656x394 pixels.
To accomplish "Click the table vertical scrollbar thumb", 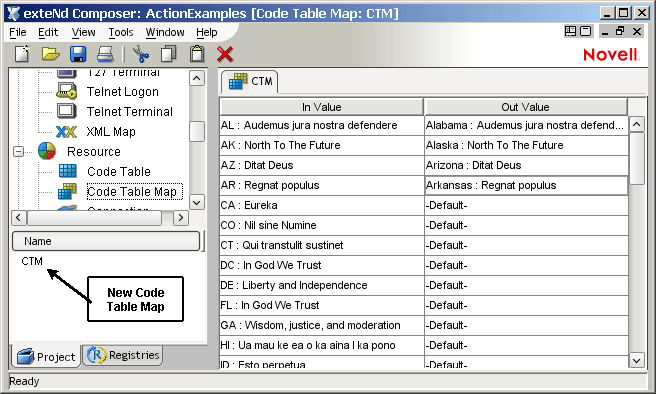I will click(x=637, y=158).
